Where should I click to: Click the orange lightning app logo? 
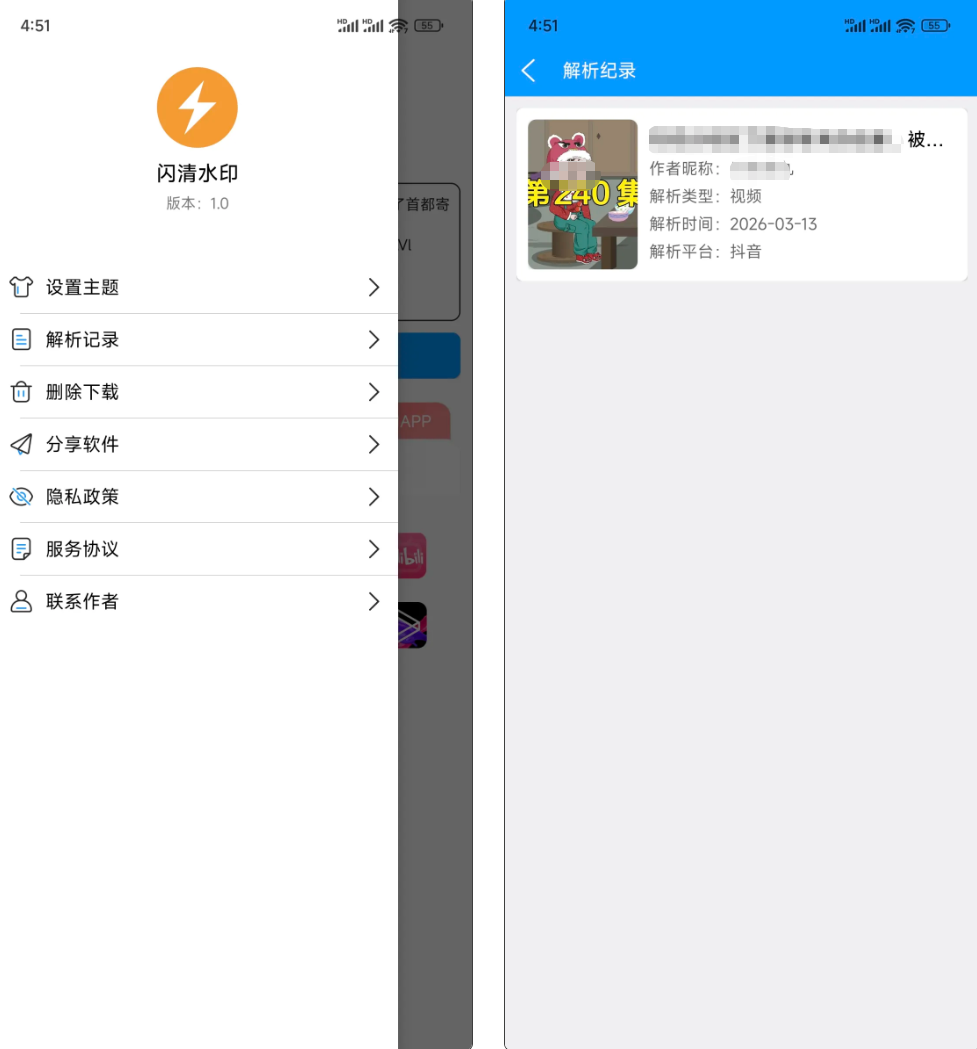196,107
